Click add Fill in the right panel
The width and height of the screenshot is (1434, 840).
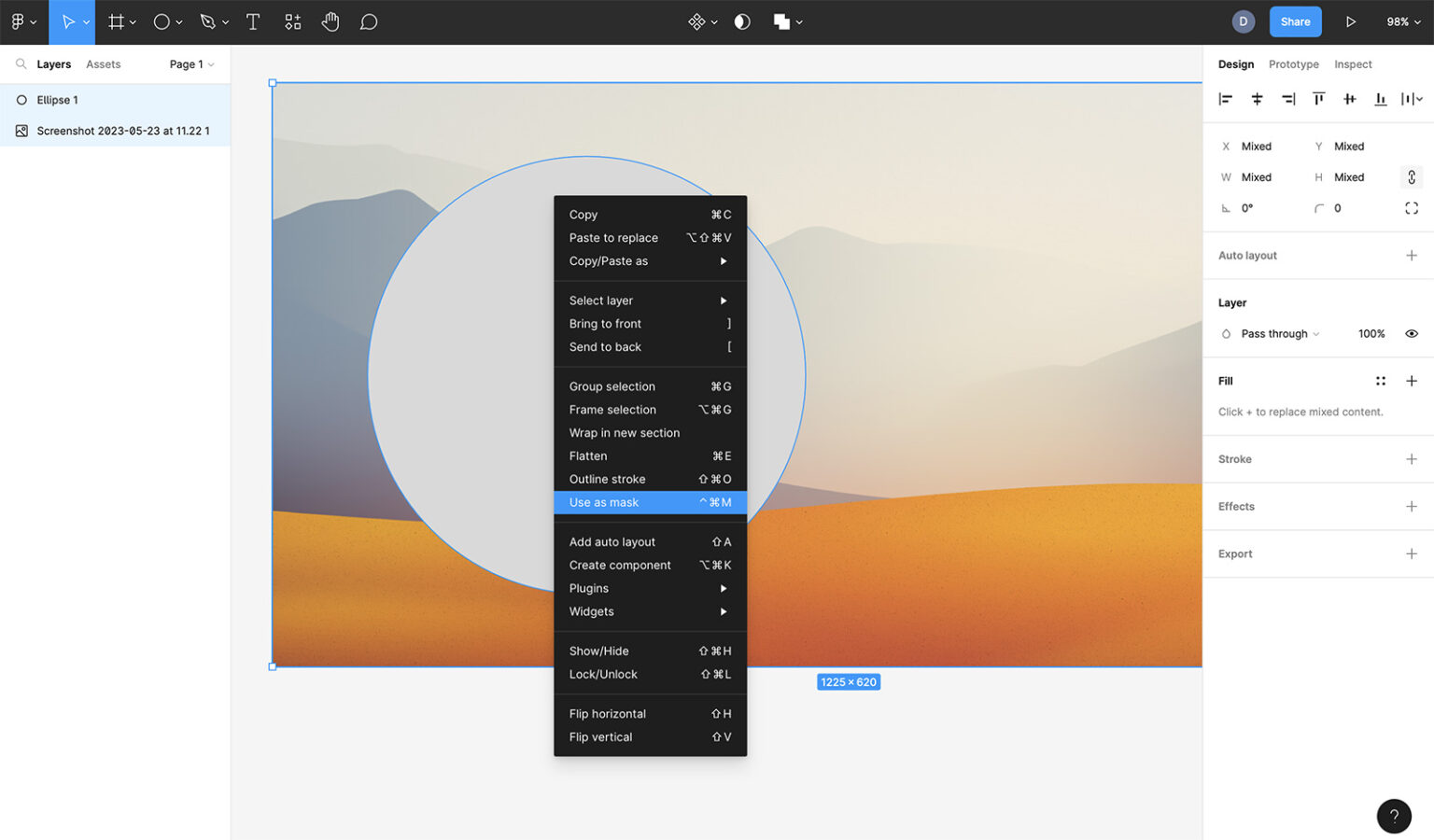1412,381
